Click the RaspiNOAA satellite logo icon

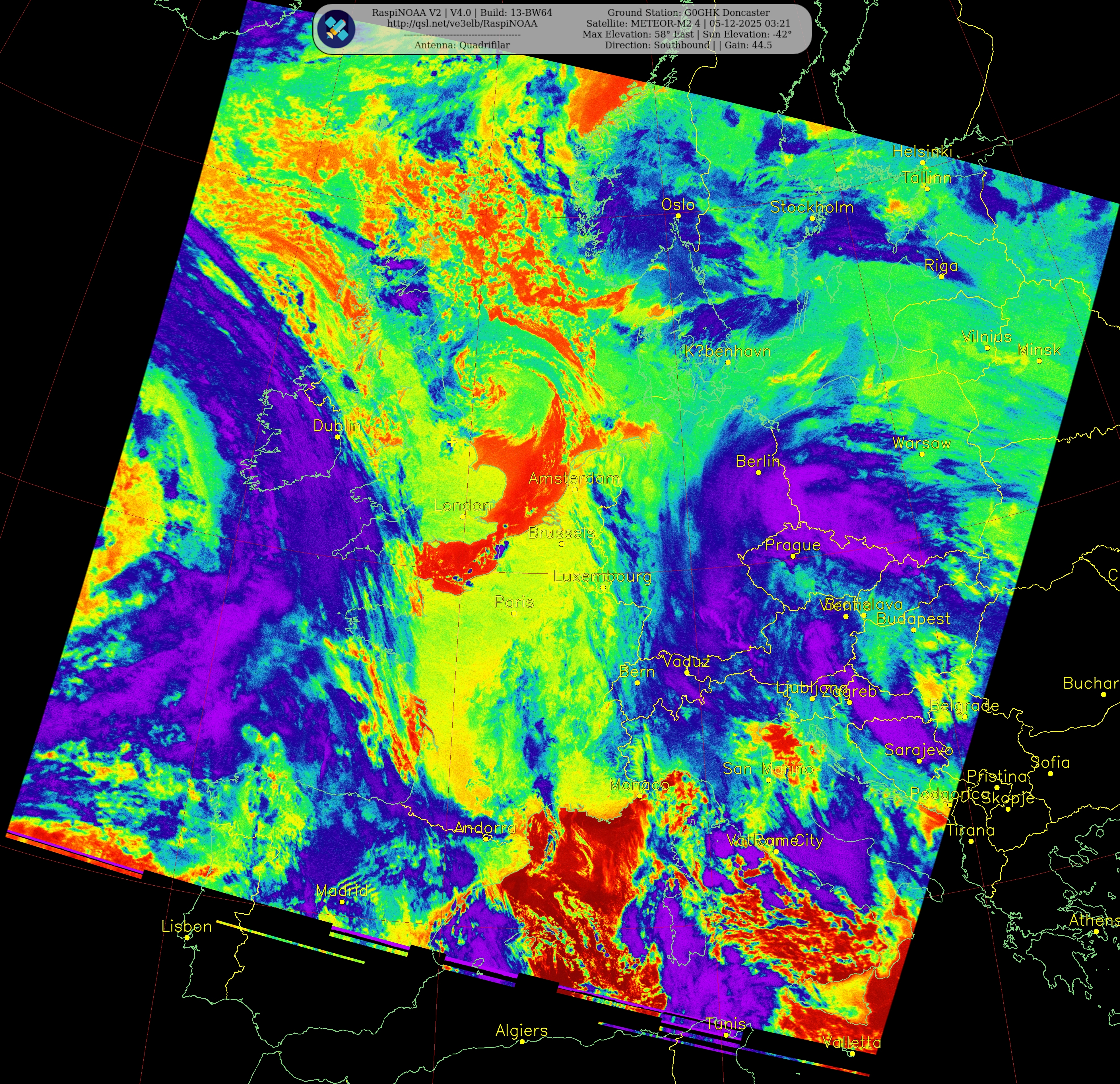point(336,28)
